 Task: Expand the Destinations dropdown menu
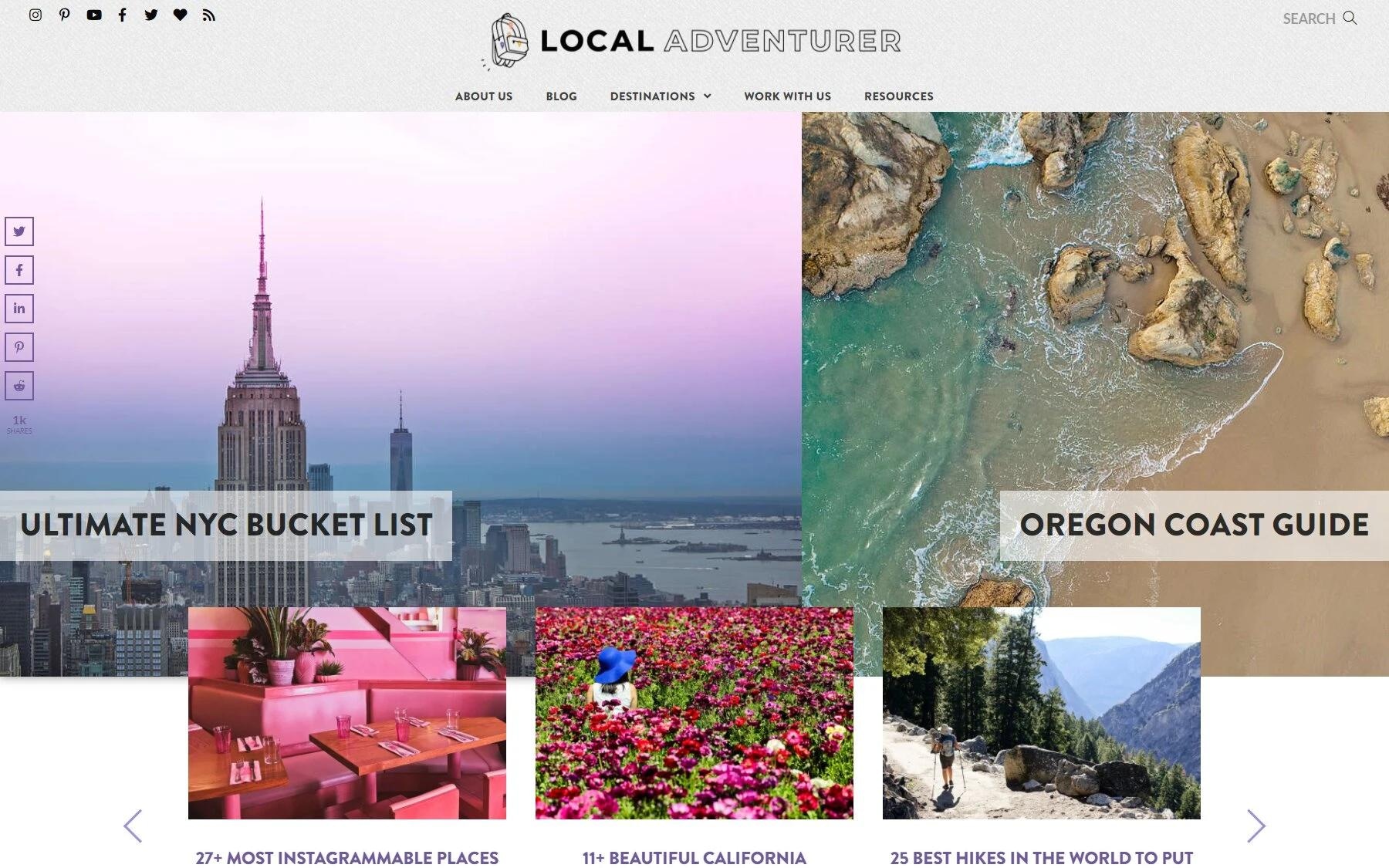click(661, 96)
